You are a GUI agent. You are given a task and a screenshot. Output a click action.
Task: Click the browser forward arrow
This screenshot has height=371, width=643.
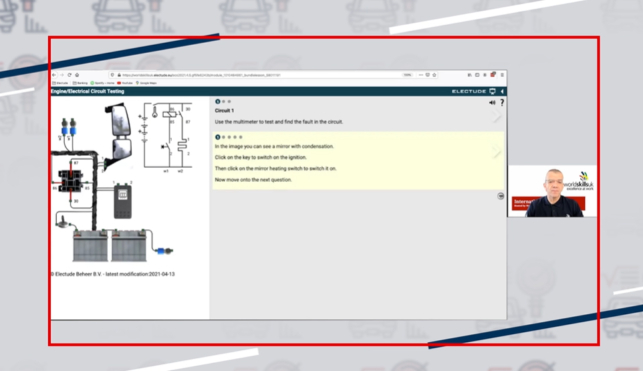point(62,75)
